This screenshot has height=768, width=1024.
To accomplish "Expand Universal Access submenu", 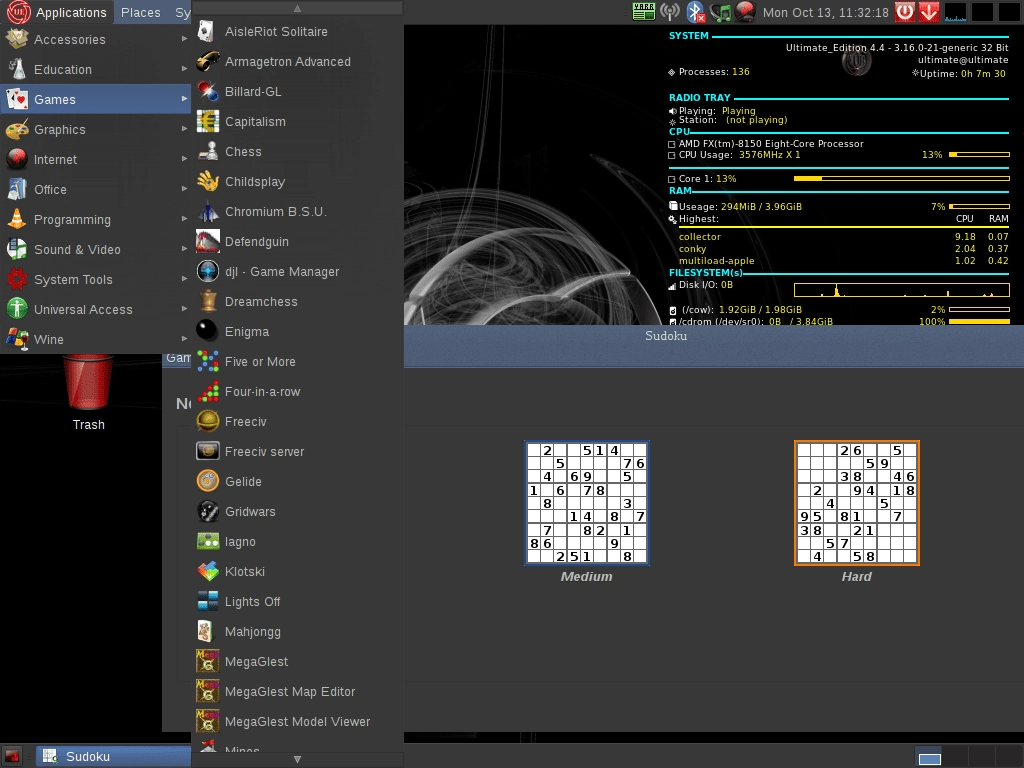I will (x=95, y=310).
